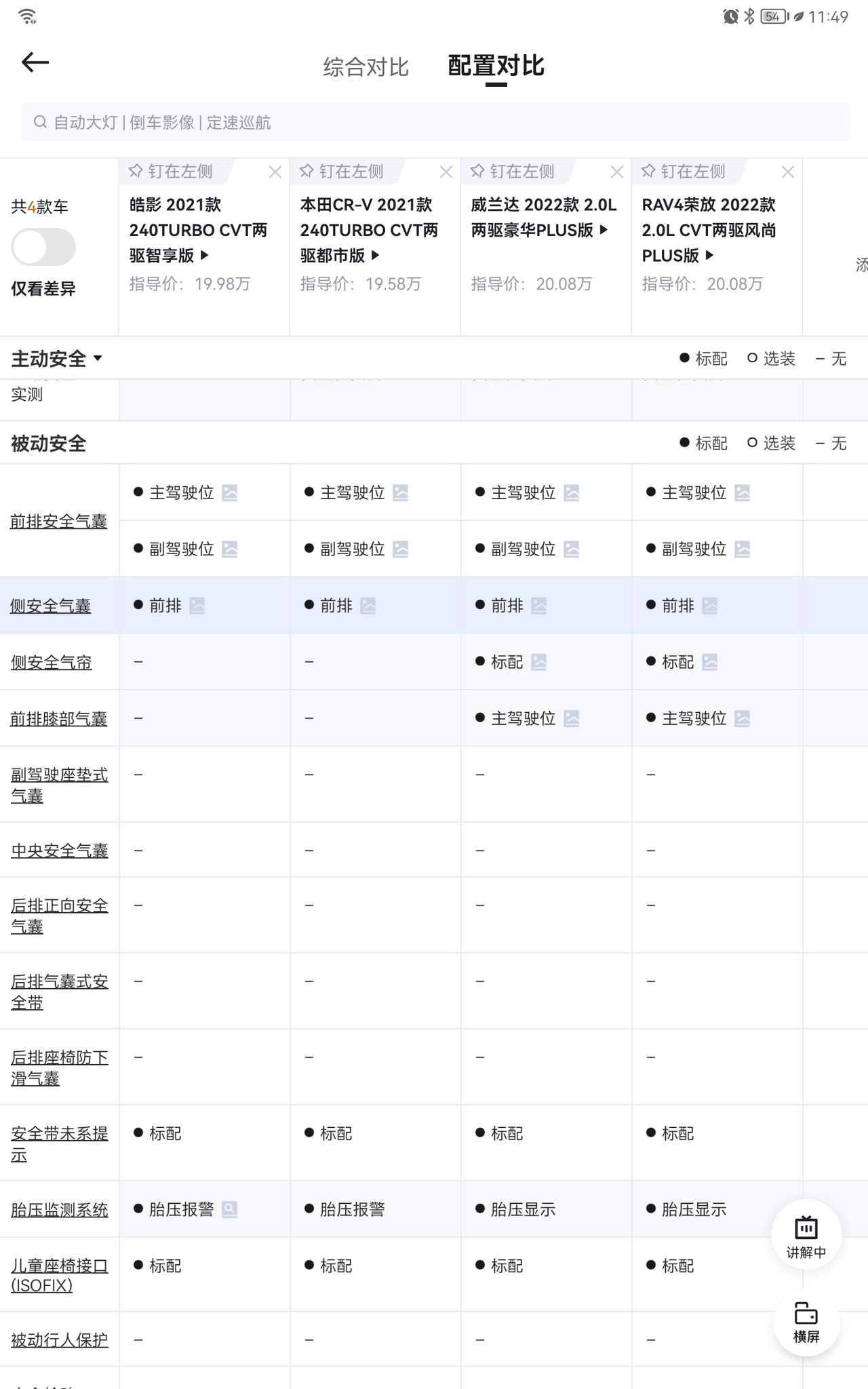Open image for CR-V 主驾驶位 front airbag
The image size is (868, 1389).
401,493
